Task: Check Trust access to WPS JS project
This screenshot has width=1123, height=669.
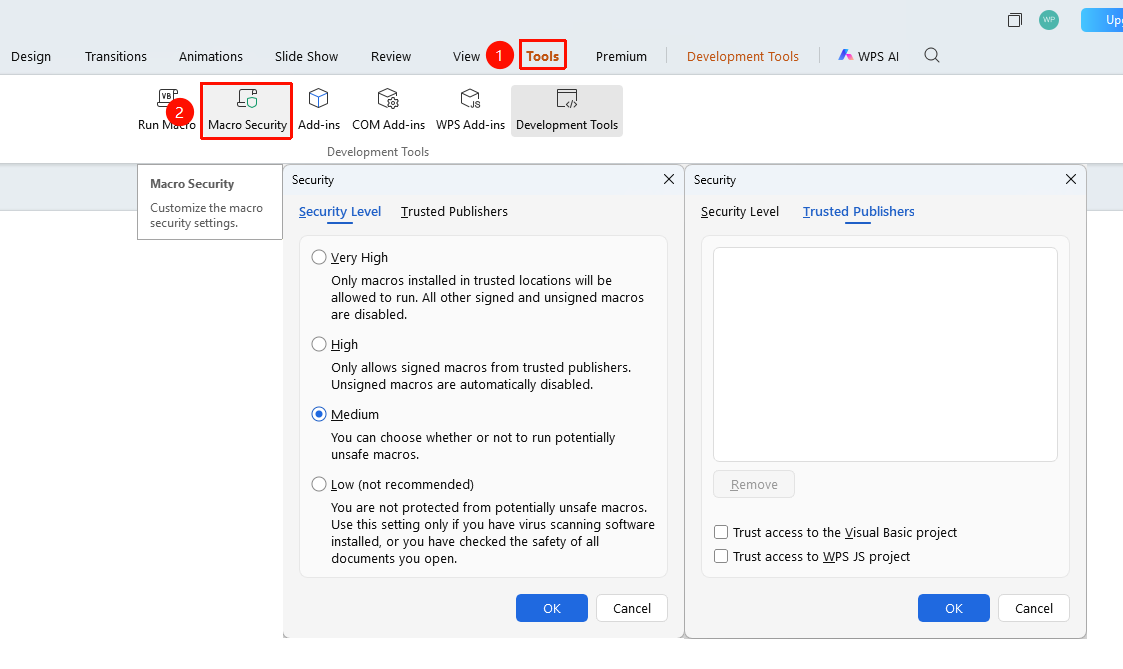Action: (721, 557)
